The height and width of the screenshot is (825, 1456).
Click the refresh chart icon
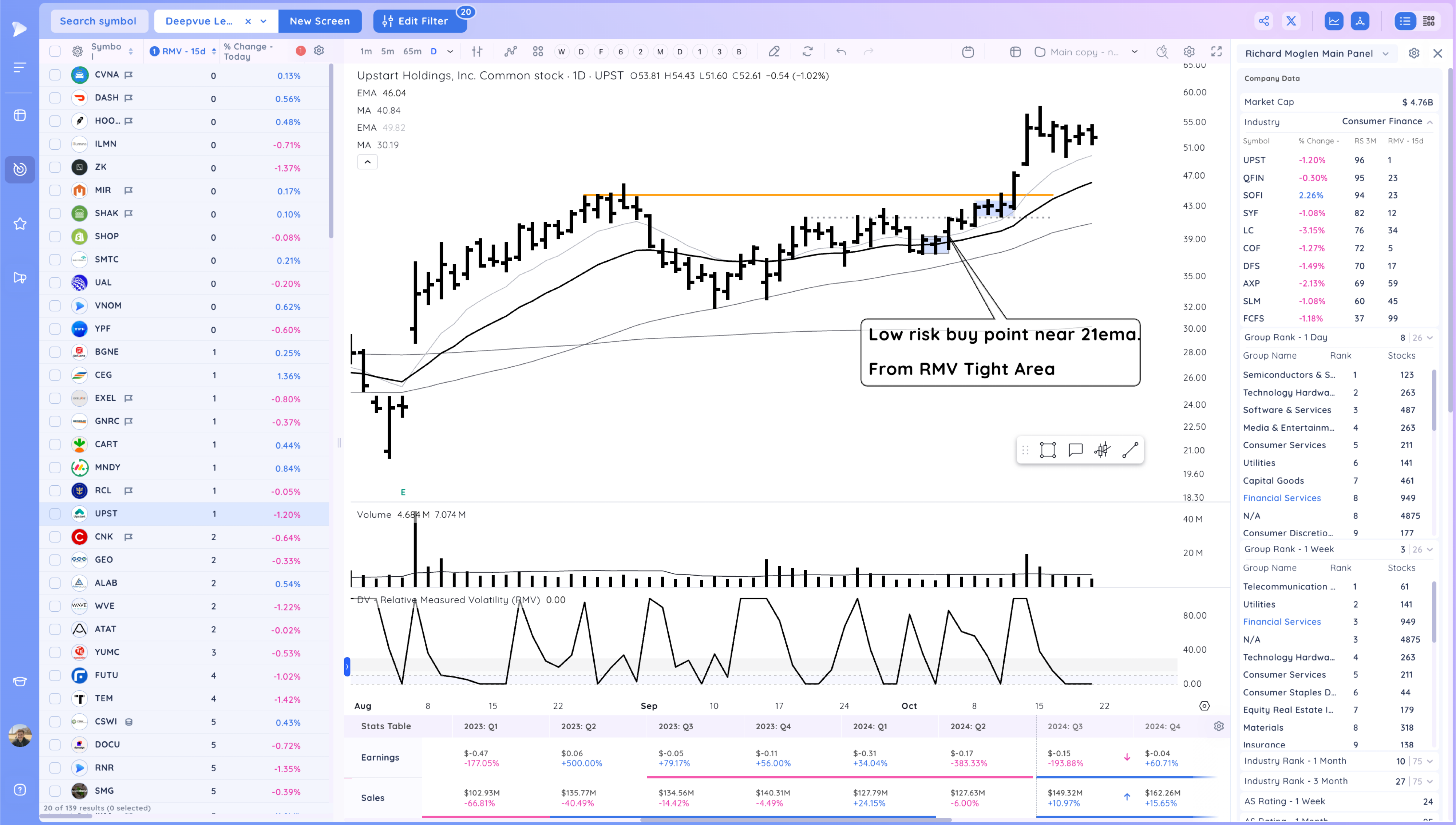pos(808,52)
